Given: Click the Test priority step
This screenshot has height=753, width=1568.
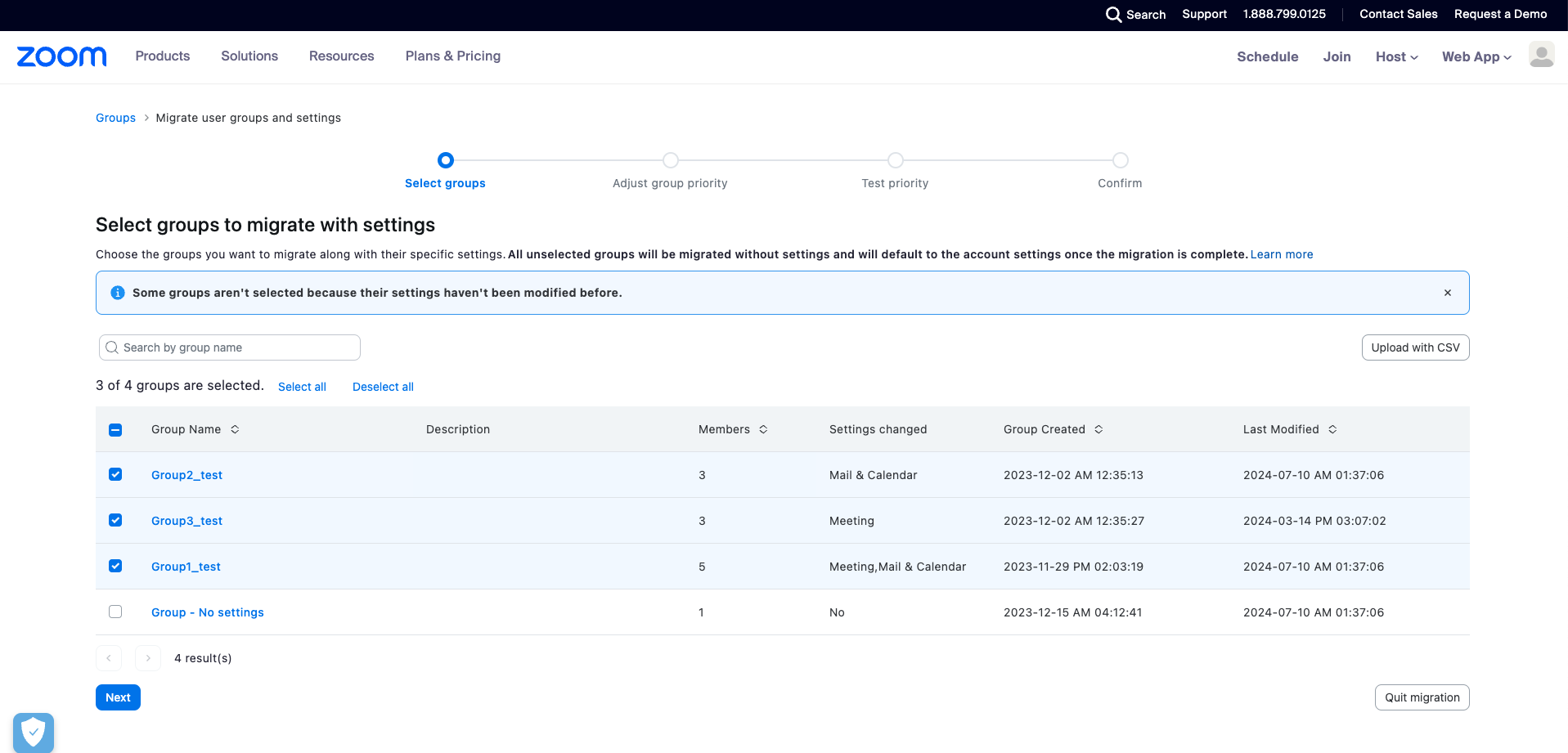Looking at the screenshot, I should (x=895, y=172).
